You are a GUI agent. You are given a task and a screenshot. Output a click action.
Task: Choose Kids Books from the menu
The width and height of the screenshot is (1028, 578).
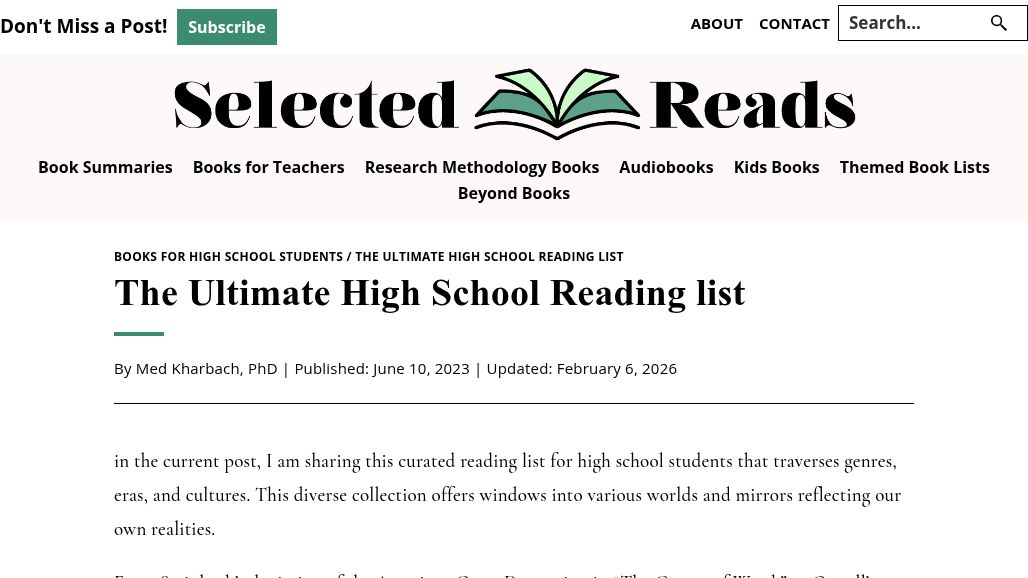point(776,167)
